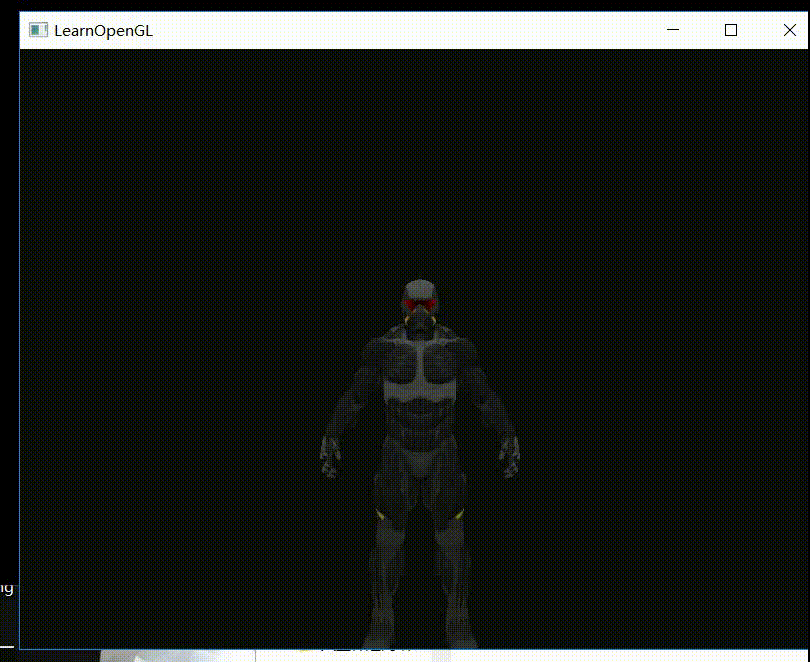Close the LearnOpenGL window
Viewport: 810px width, 662px height.
[789, 30]
